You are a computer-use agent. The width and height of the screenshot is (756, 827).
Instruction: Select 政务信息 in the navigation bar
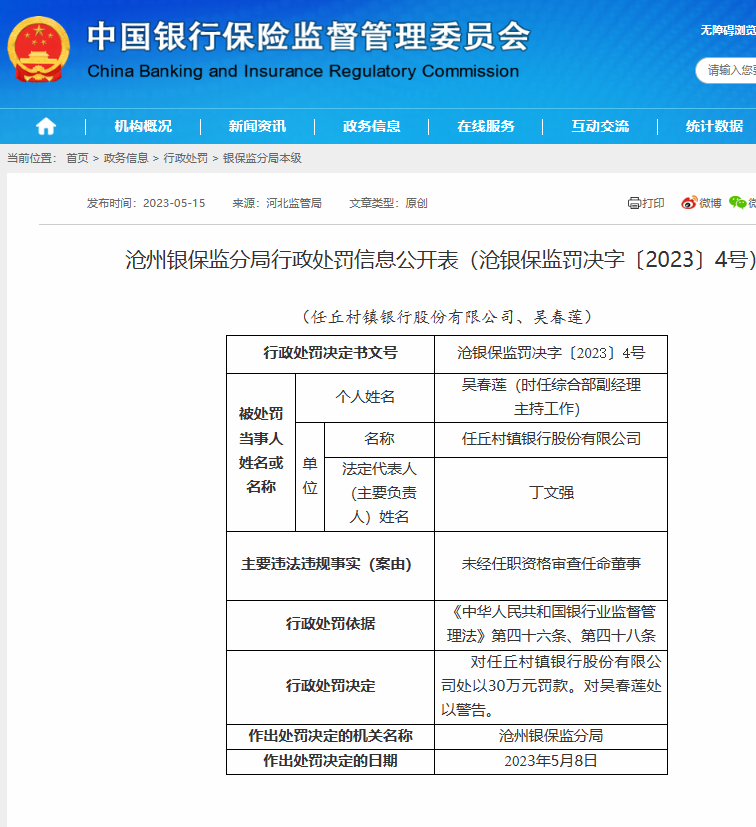click(371, 126)
